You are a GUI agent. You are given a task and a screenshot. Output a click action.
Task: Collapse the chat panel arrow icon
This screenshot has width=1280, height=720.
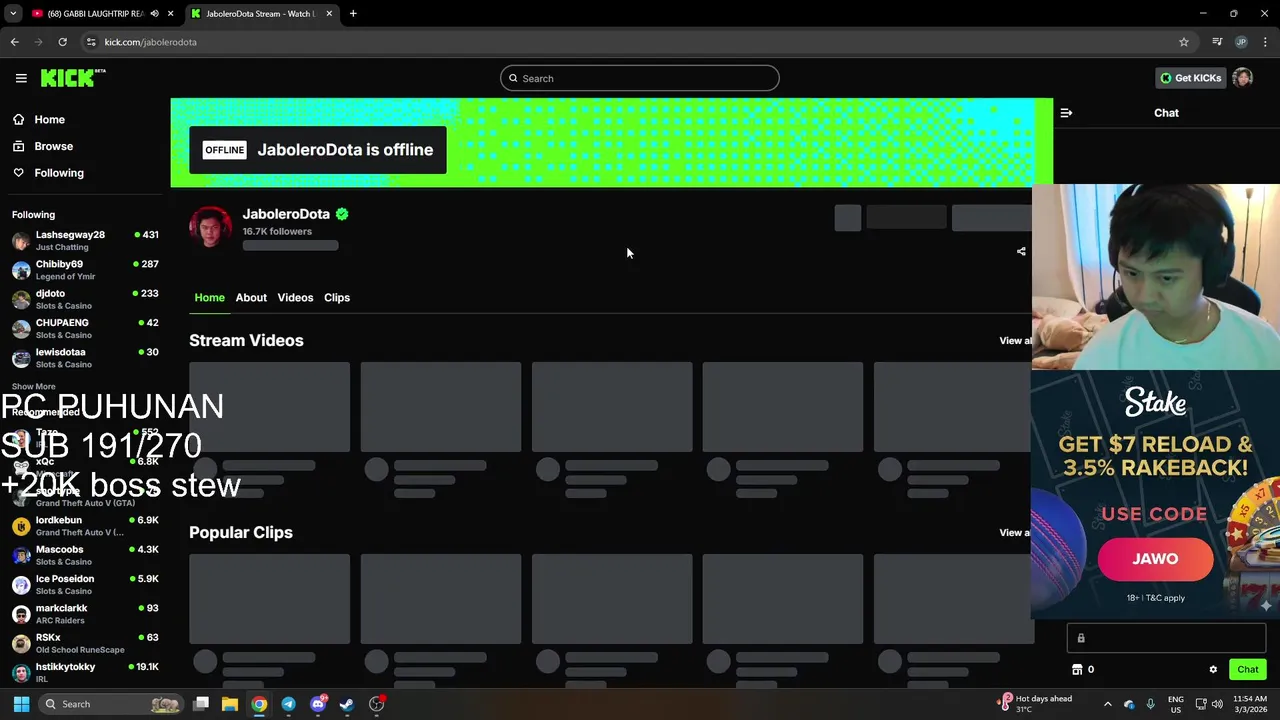pos(1066,113)
